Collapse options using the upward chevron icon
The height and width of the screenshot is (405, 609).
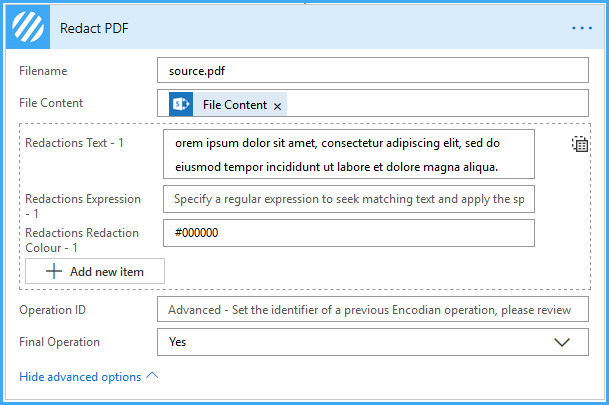pos(152,375)
